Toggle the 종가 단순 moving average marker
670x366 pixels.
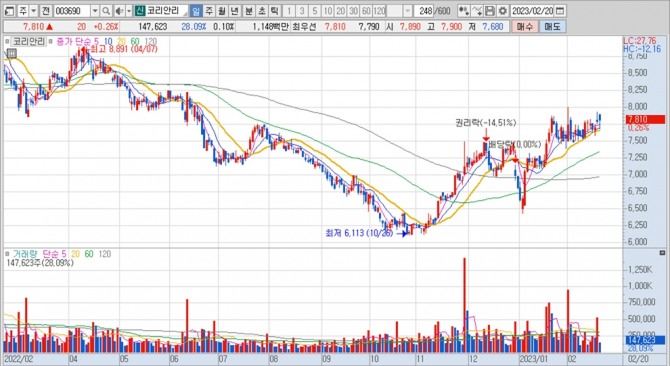pos(50,41)
